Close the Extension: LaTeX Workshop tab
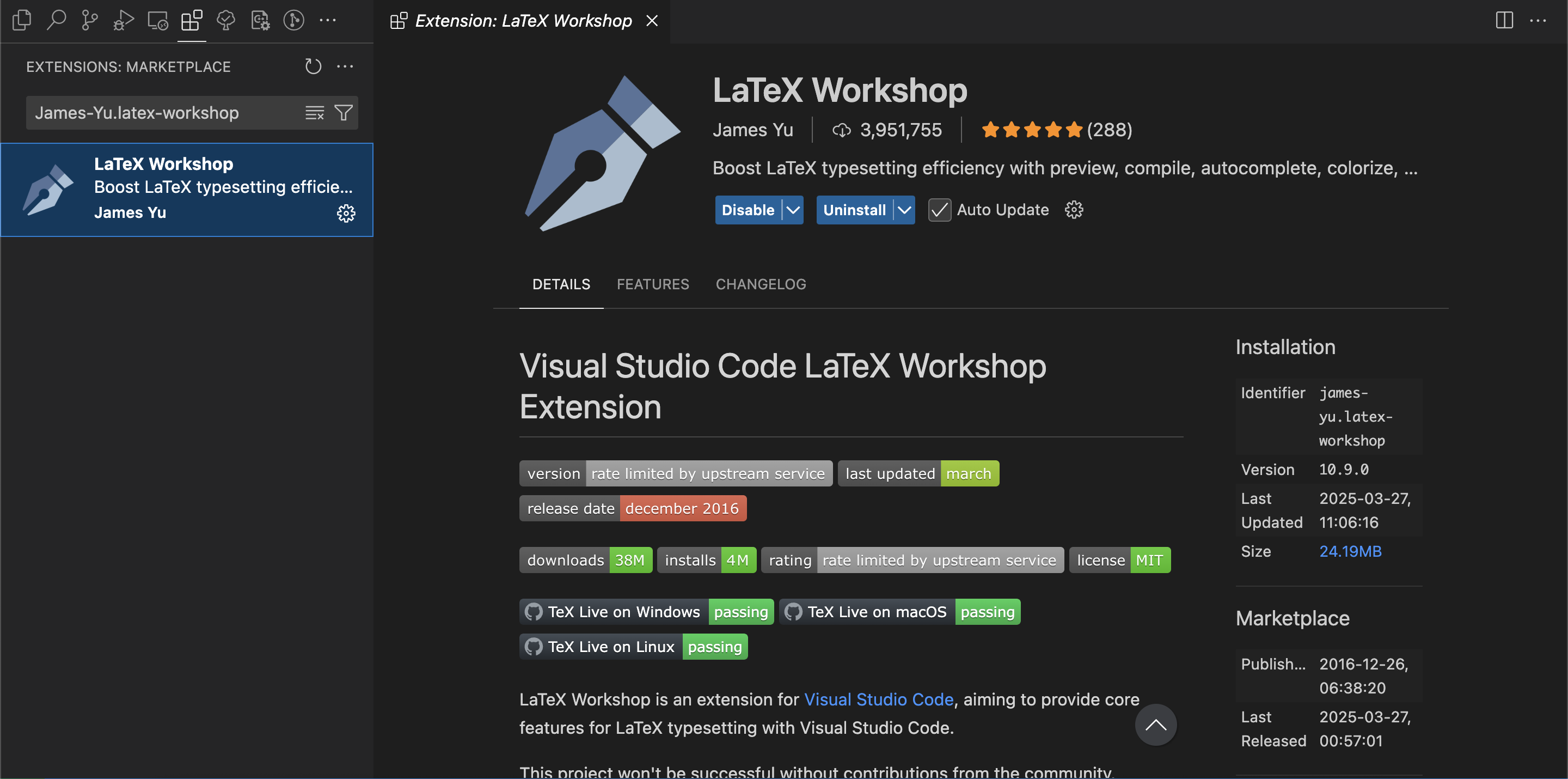This screenshot has width=1568, height=779. [x=652, y=21]
